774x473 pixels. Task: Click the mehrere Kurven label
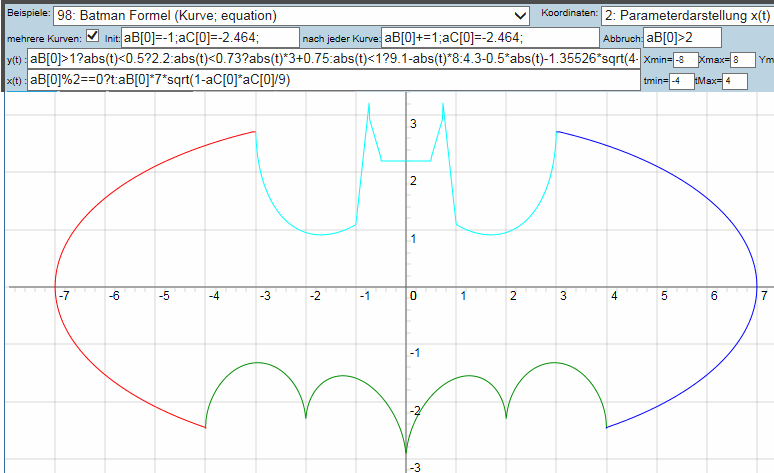point(44,39)
